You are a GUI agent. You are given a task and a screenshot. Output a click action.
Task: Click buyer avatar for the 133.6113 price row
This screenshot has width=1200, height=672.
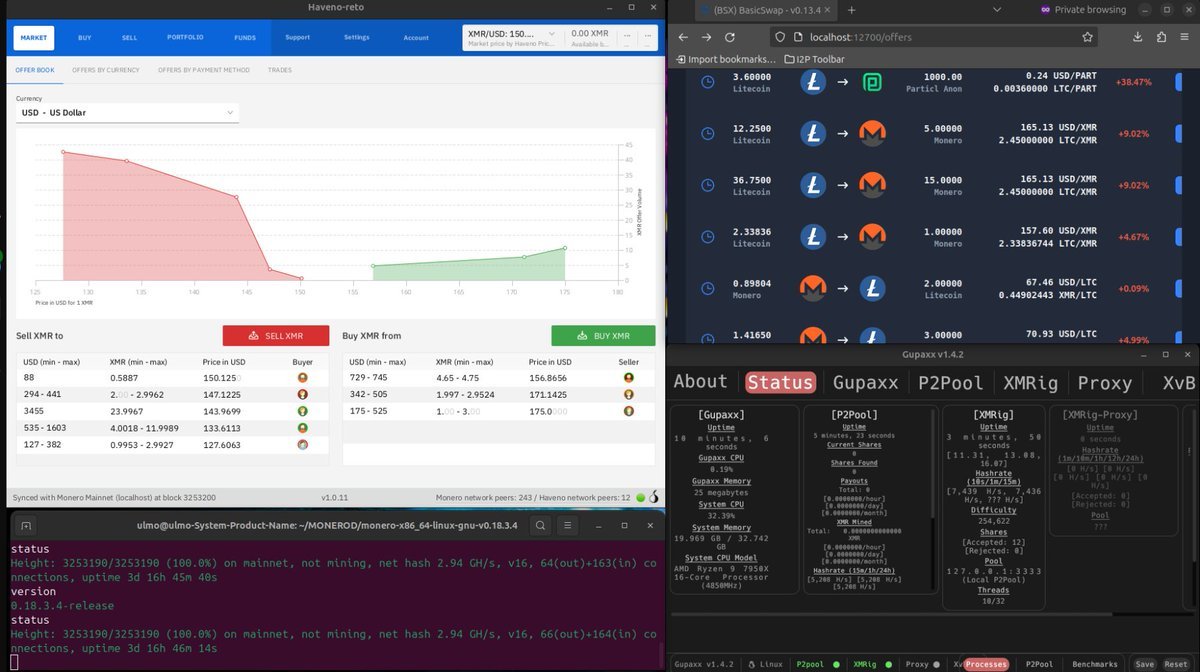302,428
